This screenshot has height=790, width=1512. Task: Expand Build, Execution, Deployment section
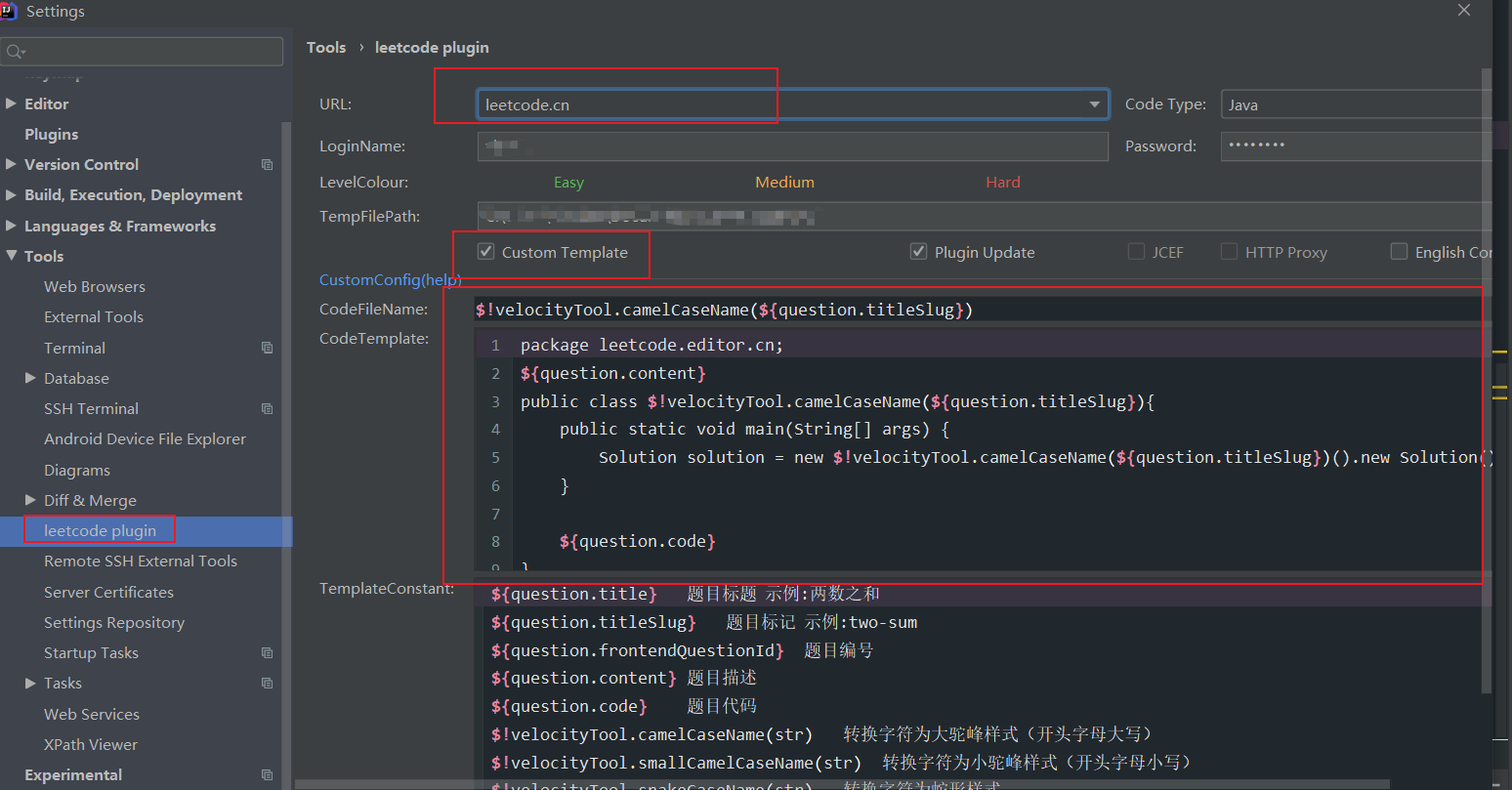point(11,195)
